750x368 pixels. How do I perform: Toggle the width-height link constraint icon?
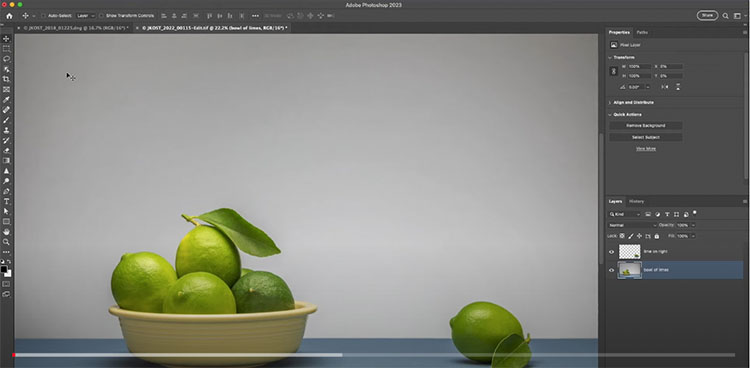click(x=614, y=71)
